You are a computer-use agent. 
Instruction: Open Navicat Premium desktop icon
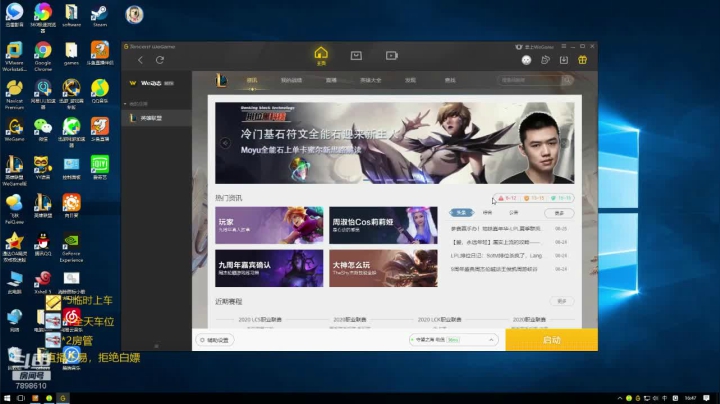(14, 95)
